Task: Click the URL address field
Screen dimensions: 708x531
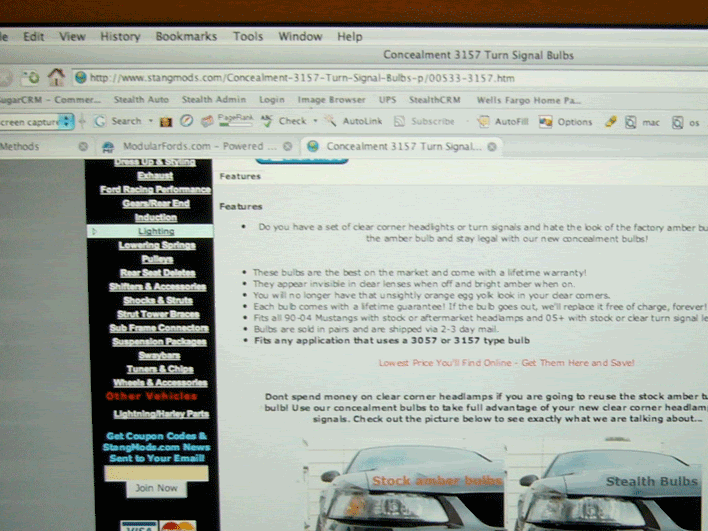Action: click(389, 78)
